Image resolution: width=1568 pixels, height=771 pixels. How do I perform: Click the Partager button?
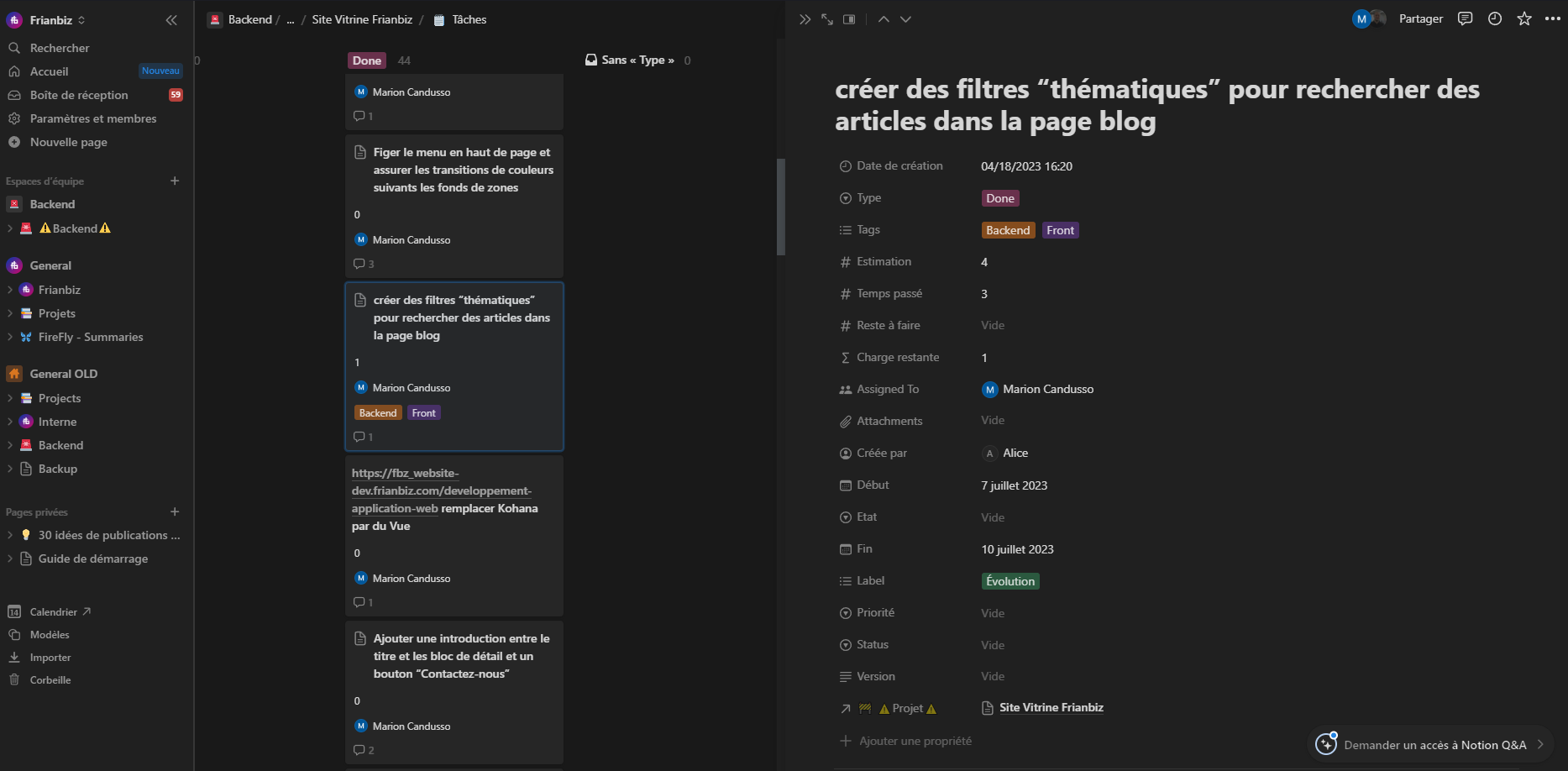tap(1420, 18)
